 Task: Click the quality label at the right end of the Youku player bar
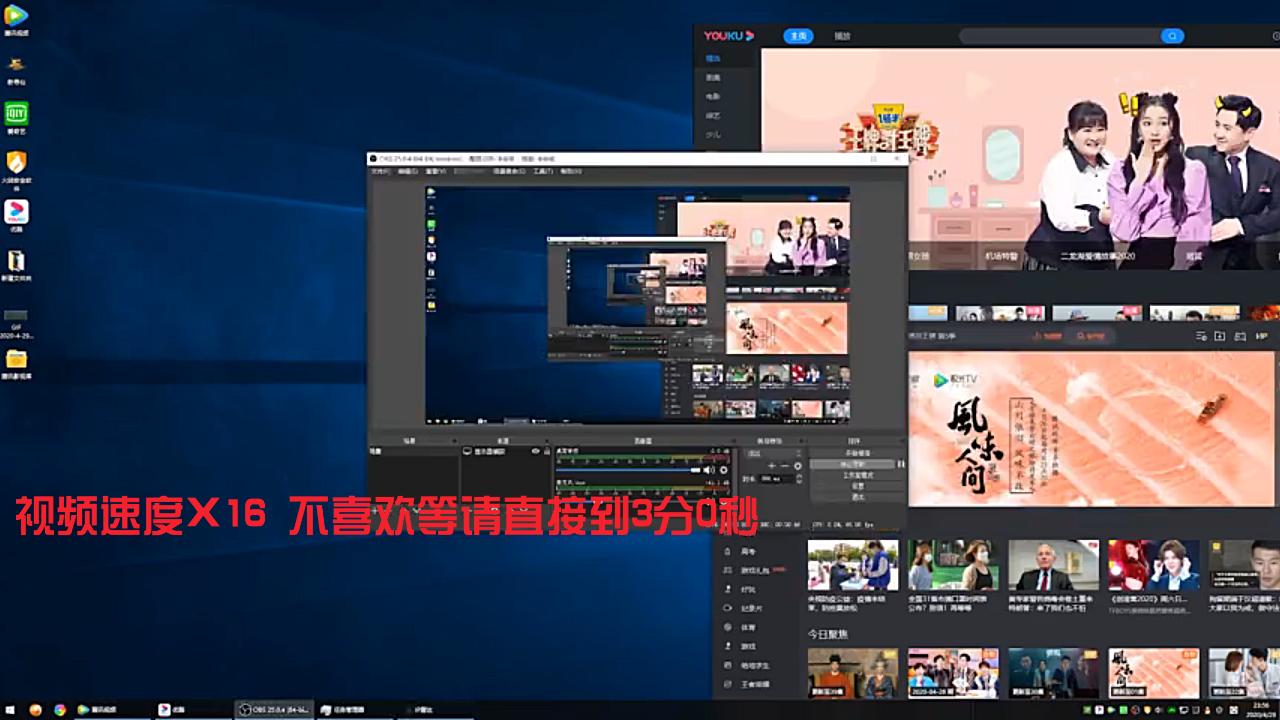tap(1261, 336)
